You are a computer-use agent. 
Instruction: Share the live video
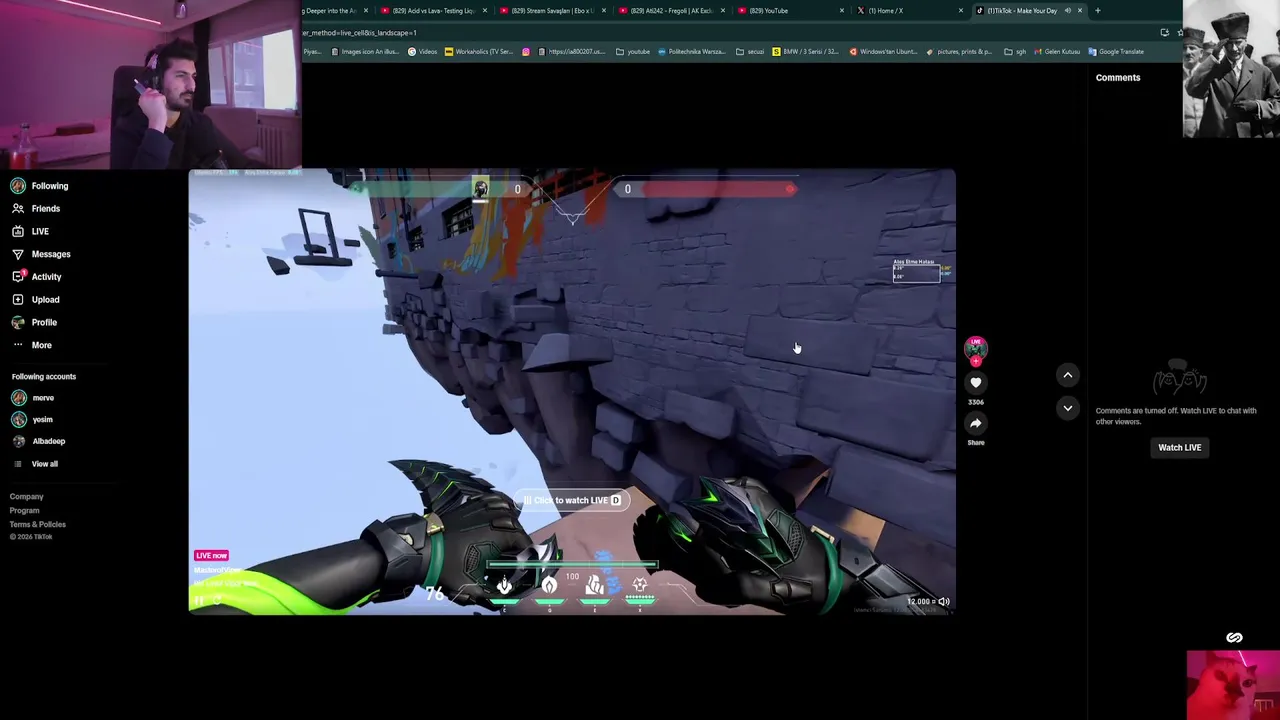point(976,423)
